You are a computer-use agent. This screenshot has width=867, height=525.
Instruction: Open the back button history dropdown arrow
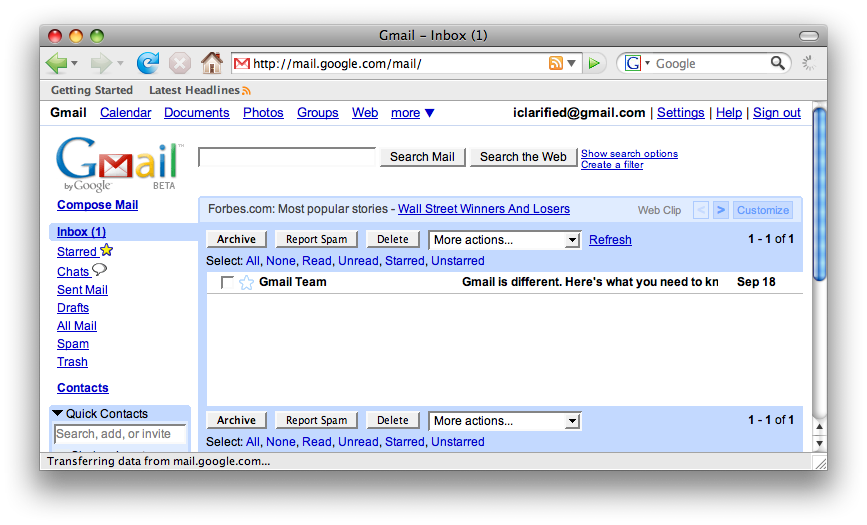(x=75, y=64)
